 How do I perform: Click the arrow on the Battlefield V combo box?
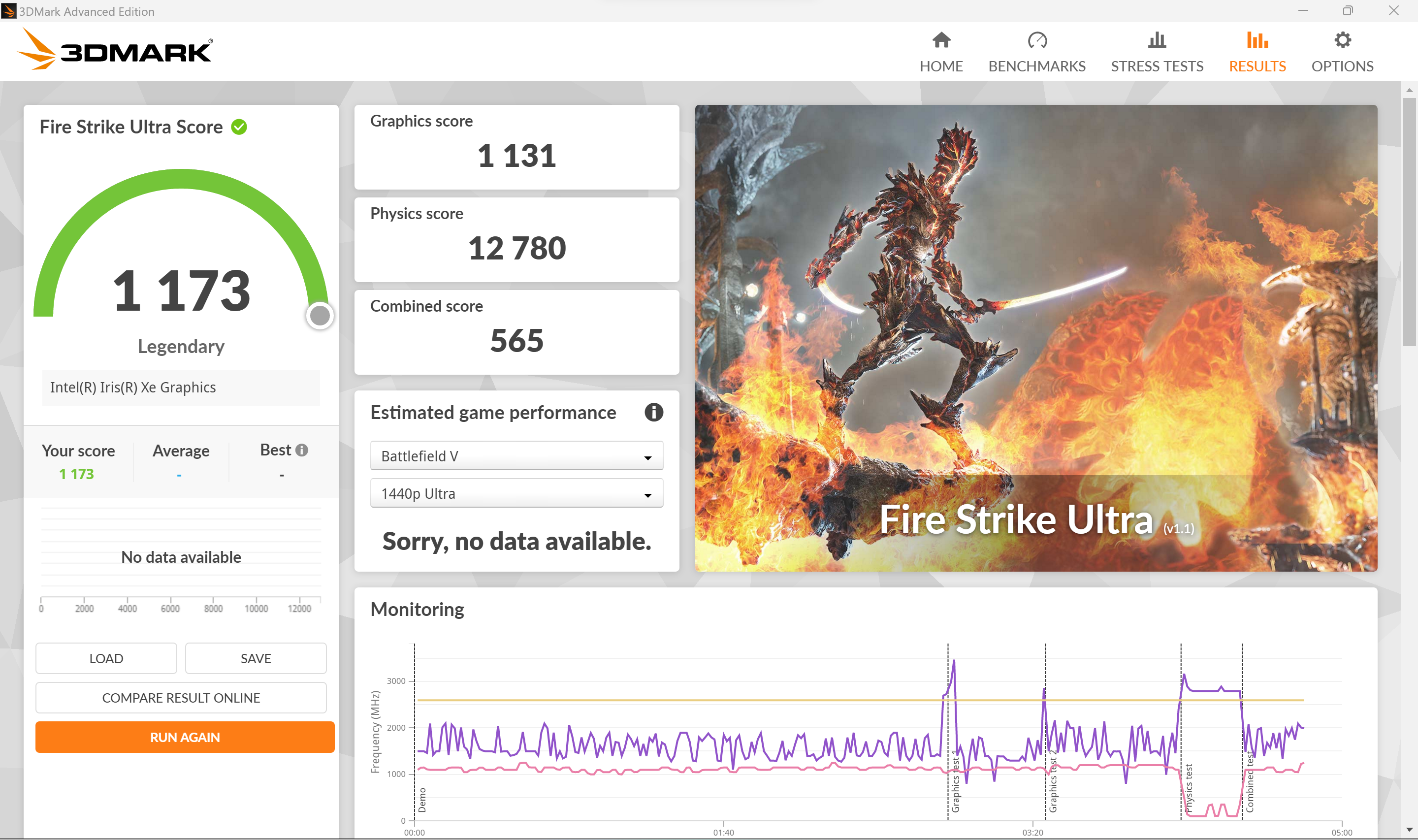(x=648, y=457)
